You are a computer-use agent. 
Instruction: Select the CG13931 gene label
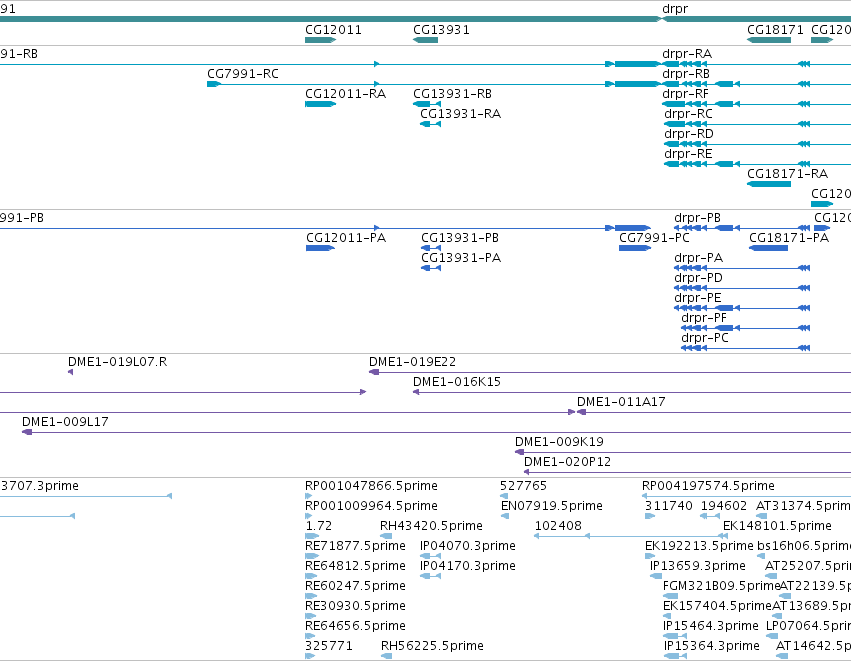441,30
